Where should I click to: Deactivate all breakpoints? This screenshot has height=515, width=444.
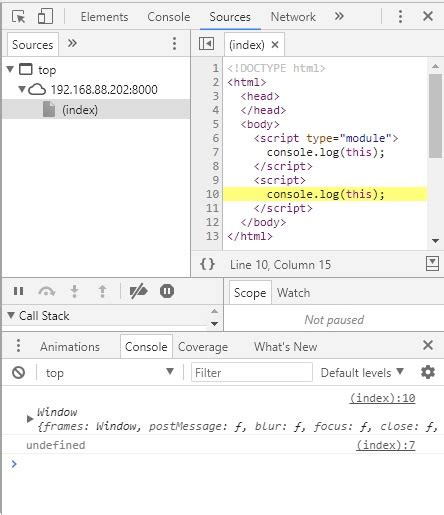(138, 291)
